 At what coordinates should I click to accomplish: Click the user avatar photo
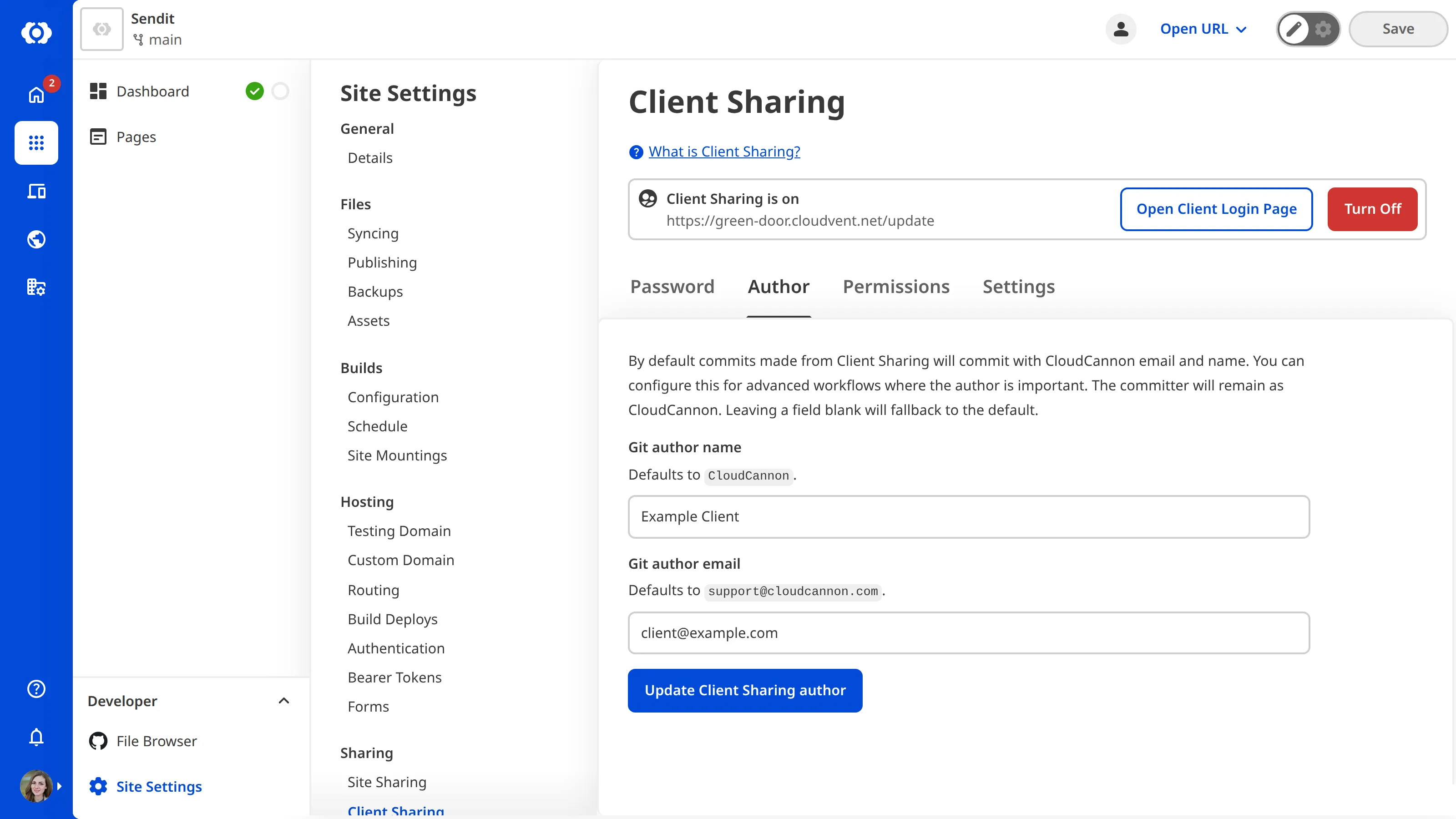36,786
